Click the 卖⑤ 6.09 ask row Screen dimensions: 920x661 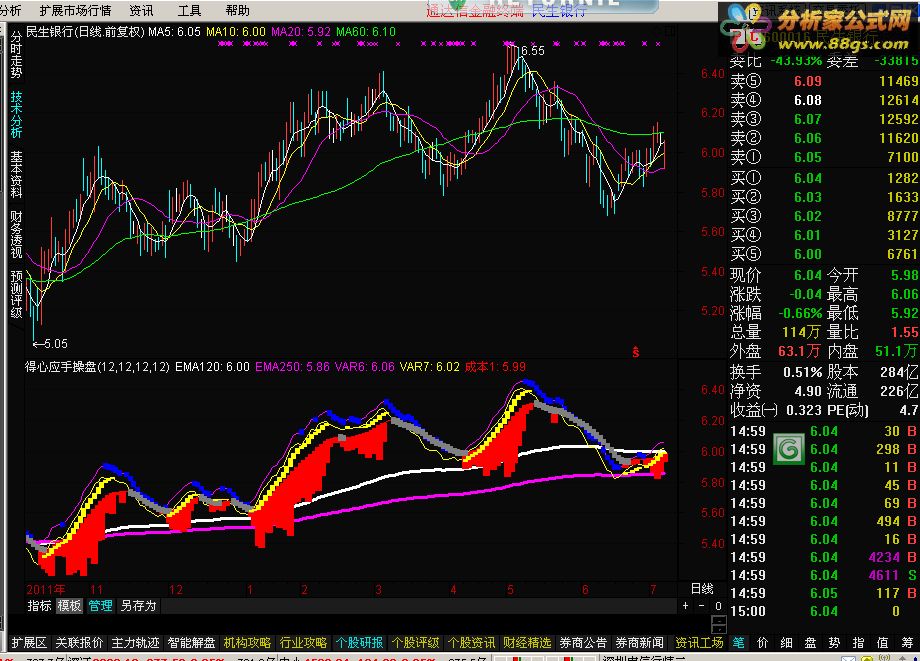(x=824, y=81)
